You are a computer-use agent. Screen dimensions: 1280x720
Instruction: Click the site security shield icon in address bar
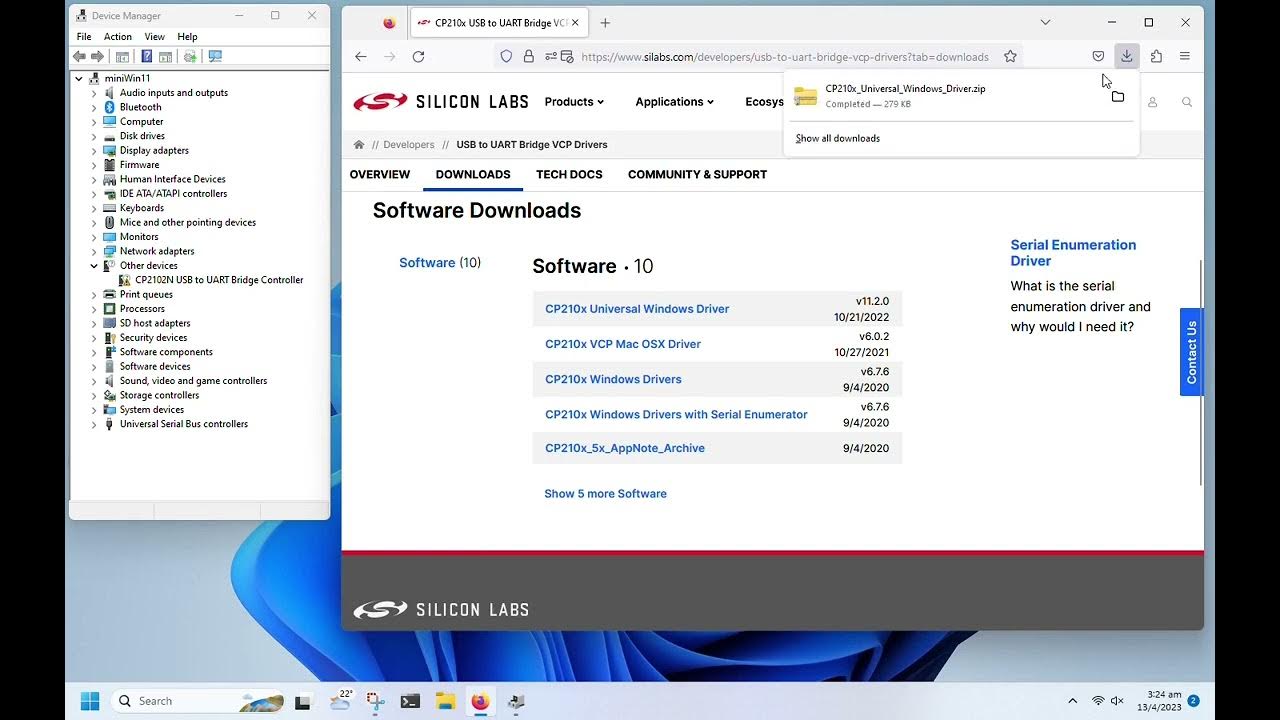tap(507, 57)
